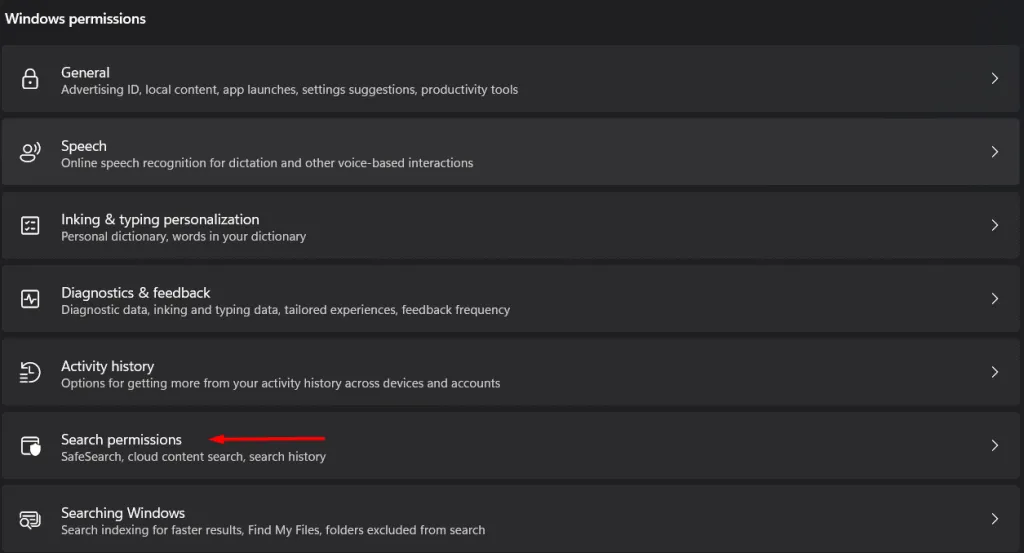Open Activity history chevron arrow
Screen dimensions: 1024x553
(x=995, y=372)
